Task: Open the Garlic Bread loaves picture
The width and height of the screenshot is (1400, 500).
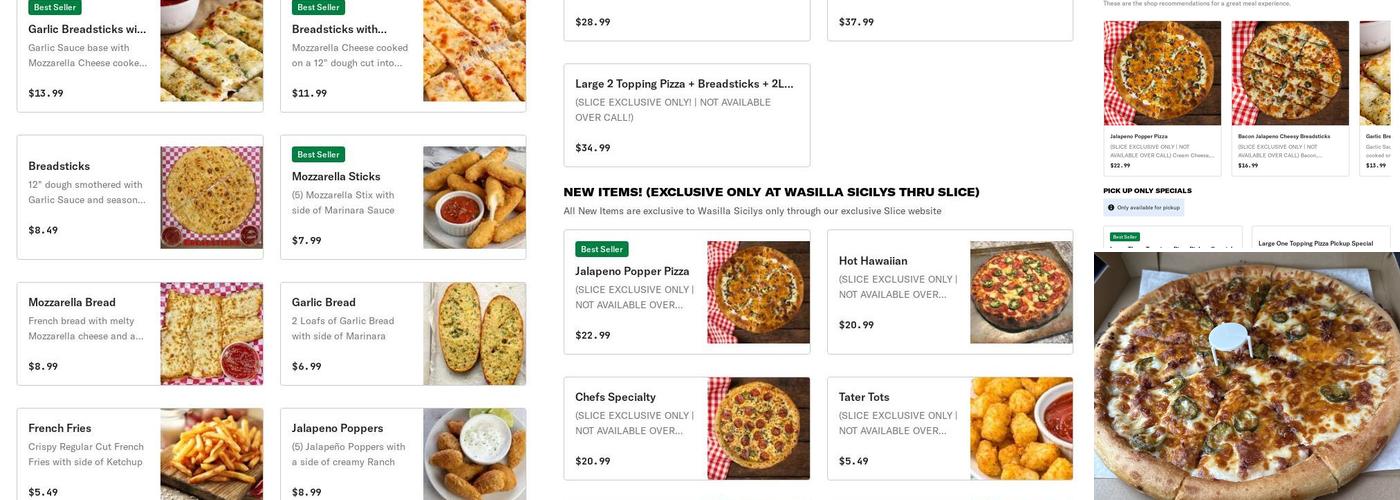Action: [474, 333]
